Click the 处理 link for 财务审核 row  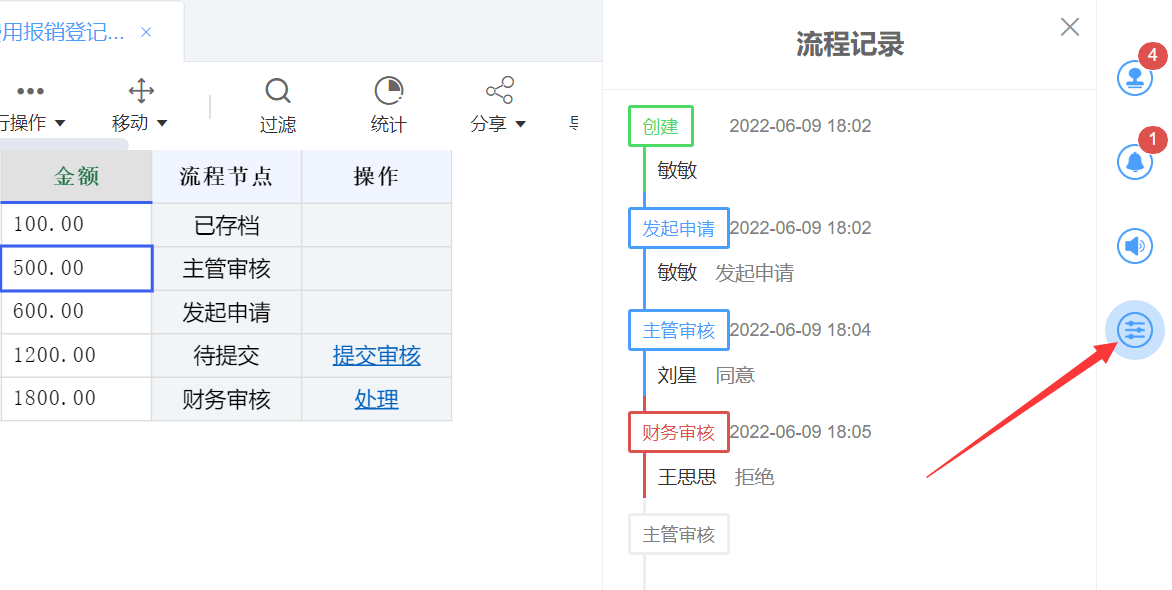pyautogui.click(x=375, y=398)
